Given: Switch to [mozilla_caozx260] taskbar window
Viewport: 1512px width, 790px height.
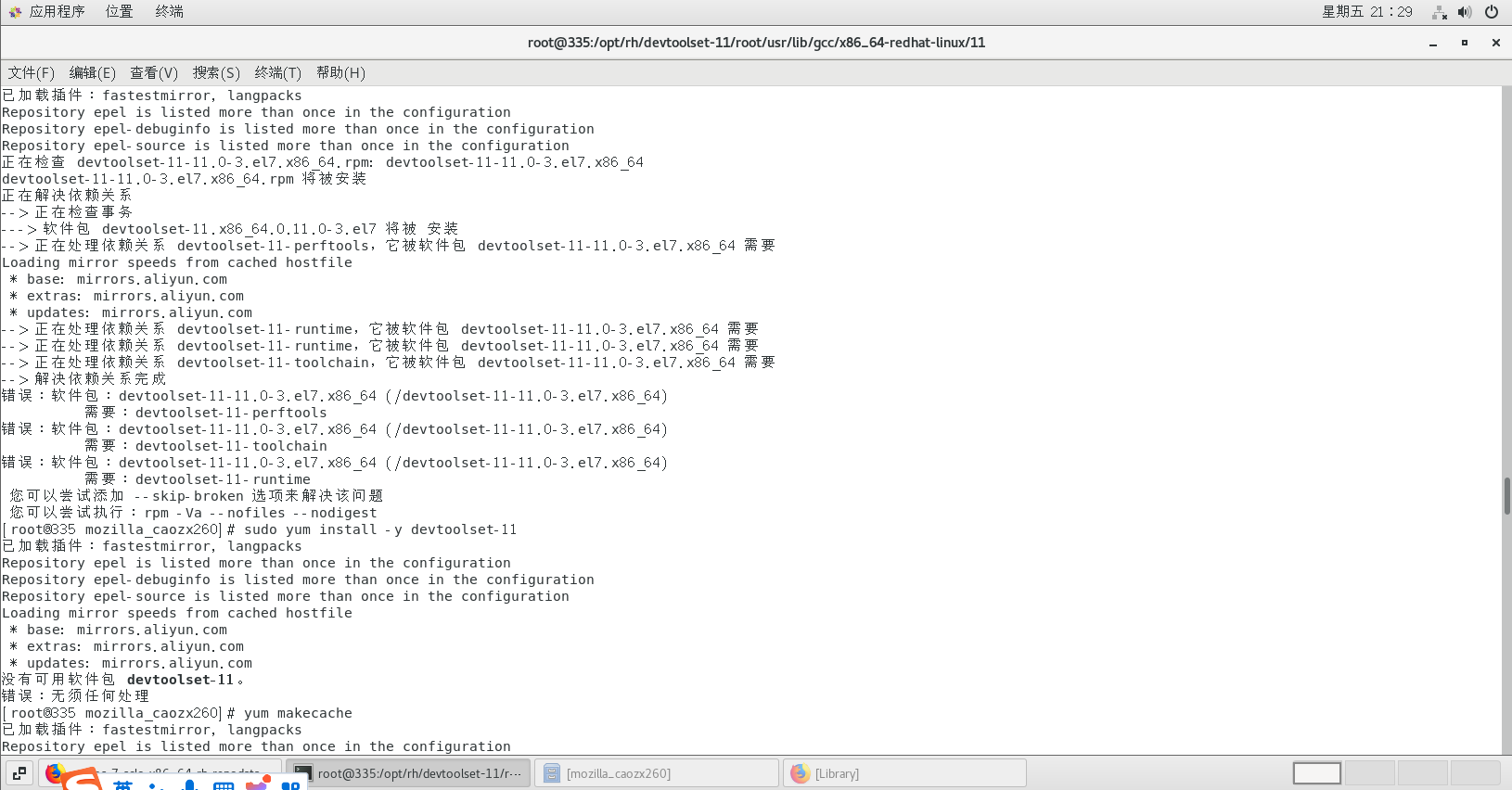Looking at the screenshot, I should tap(657, 772).
